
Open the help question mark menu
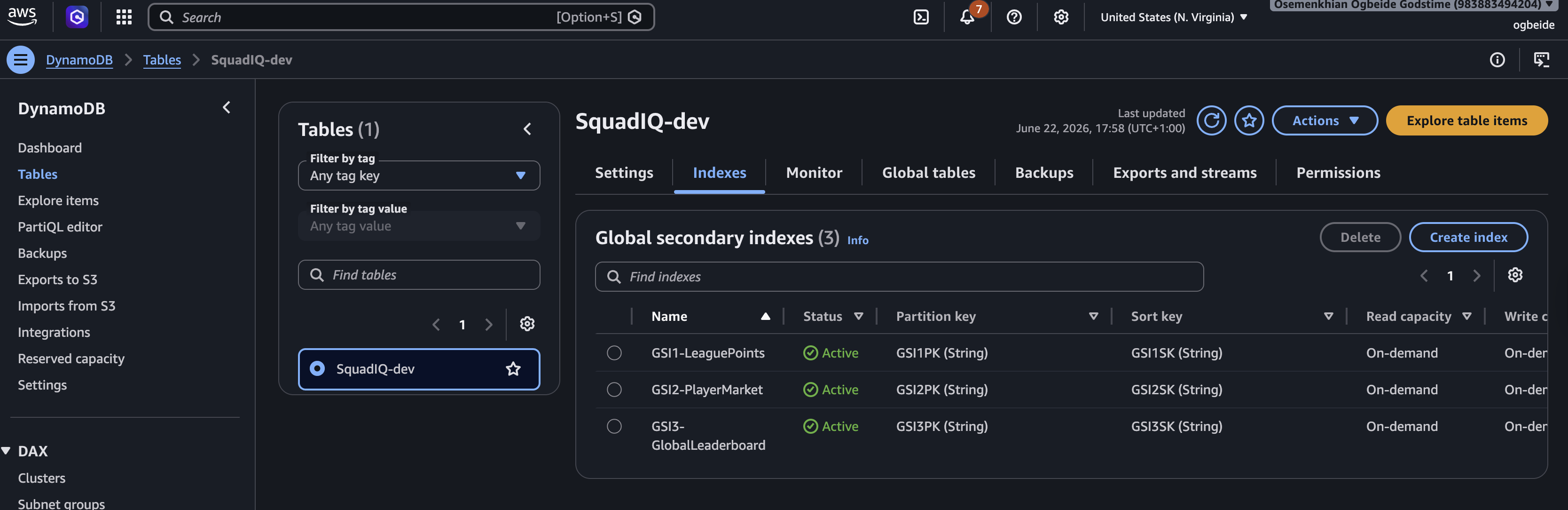click(x=1014, y=17)
